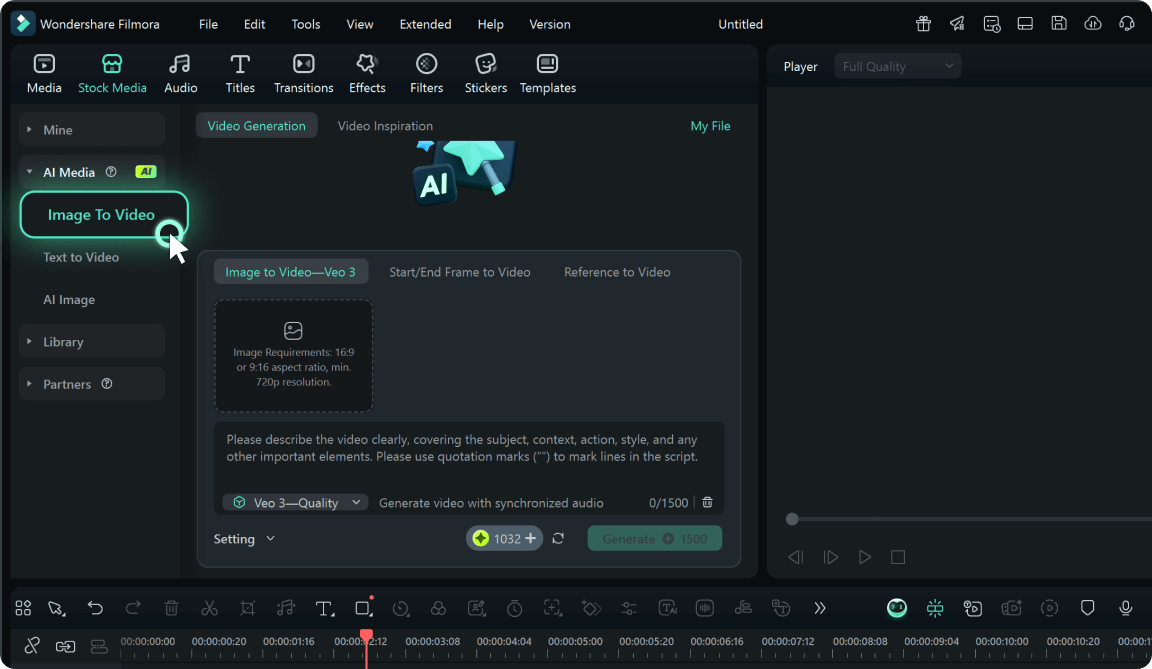This screenshot has height=669, width=1152.
Task: Click the redo arrow in timeline toolbar
Action: [x=133, y=608]
